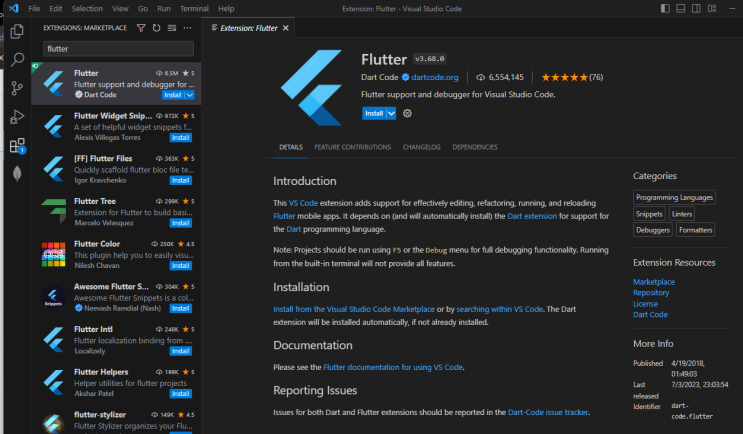
Task: Open the Search view in activity bar
Action: 17,59
